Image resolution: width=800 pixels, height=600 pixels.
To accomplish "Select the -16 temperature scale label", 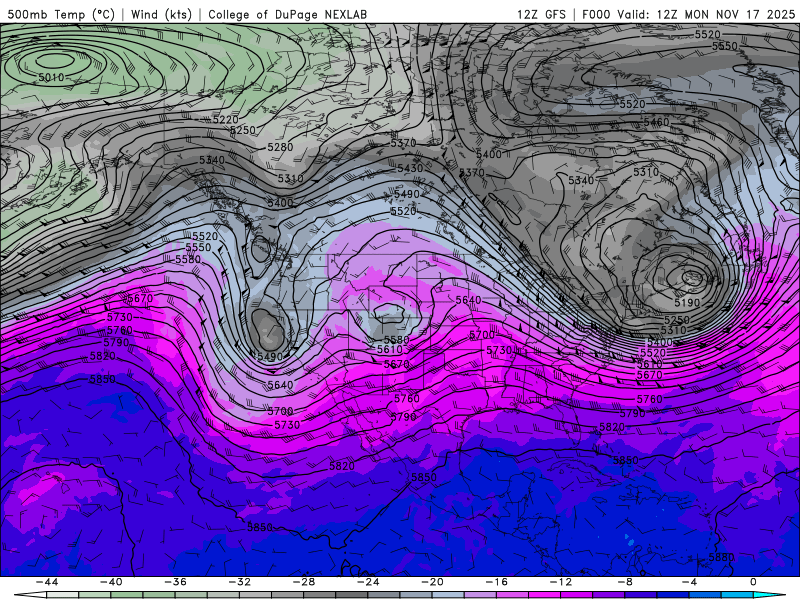I will click(x=497, y=582).
